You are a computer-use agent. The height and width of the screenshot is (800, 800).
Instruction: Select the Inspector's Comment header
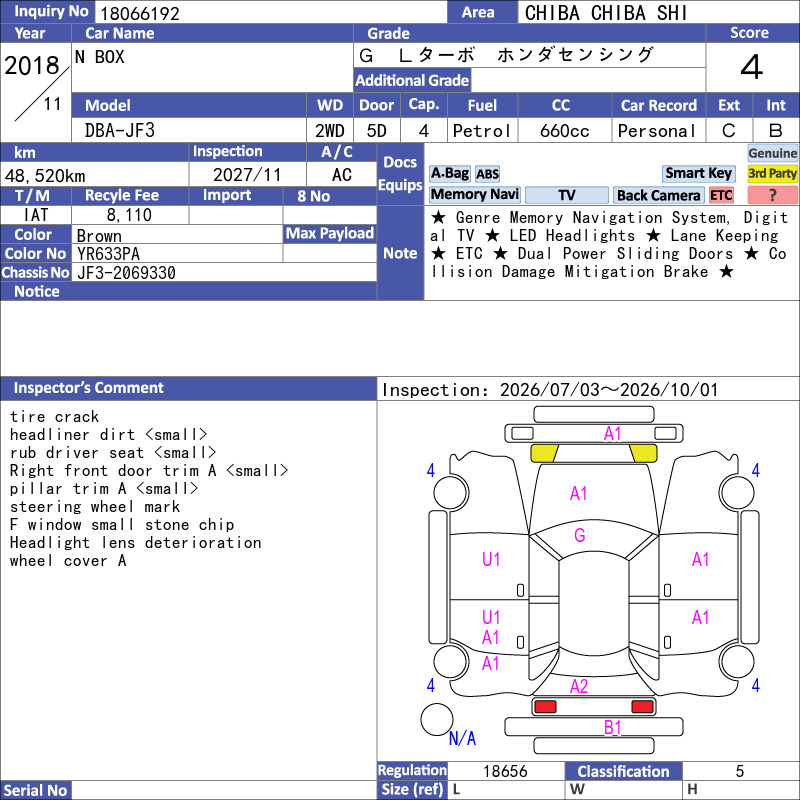(188, 388)
